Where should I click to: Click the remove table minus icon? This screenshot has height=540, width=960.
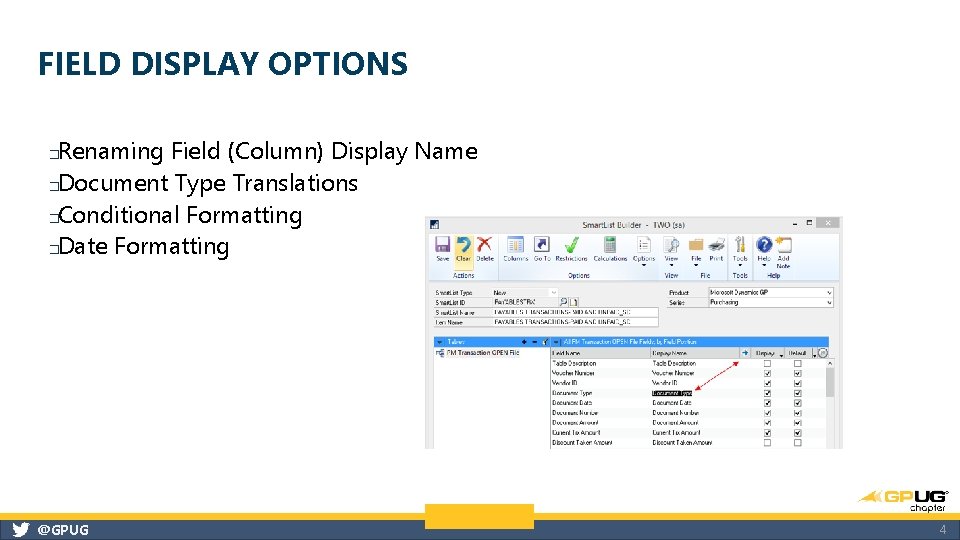[534, 342]
